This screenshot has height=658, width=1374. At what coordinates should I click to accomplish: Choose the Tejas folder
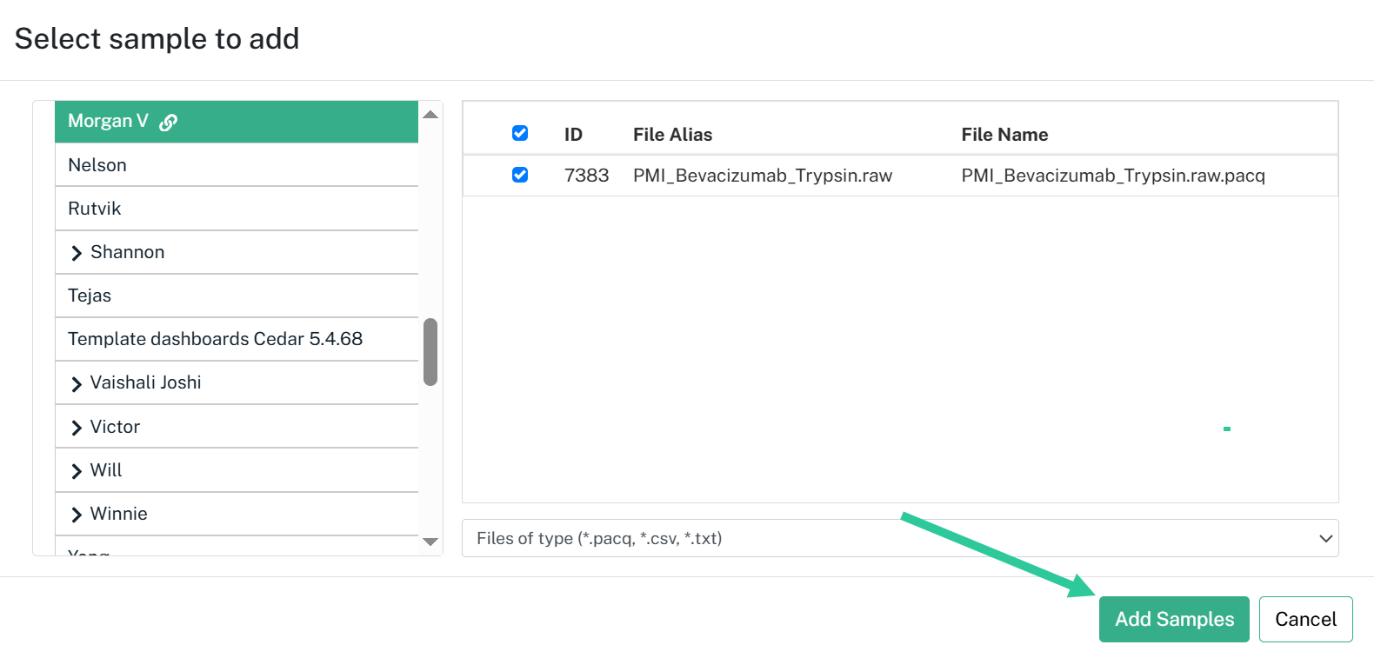[x=237, y=296]
